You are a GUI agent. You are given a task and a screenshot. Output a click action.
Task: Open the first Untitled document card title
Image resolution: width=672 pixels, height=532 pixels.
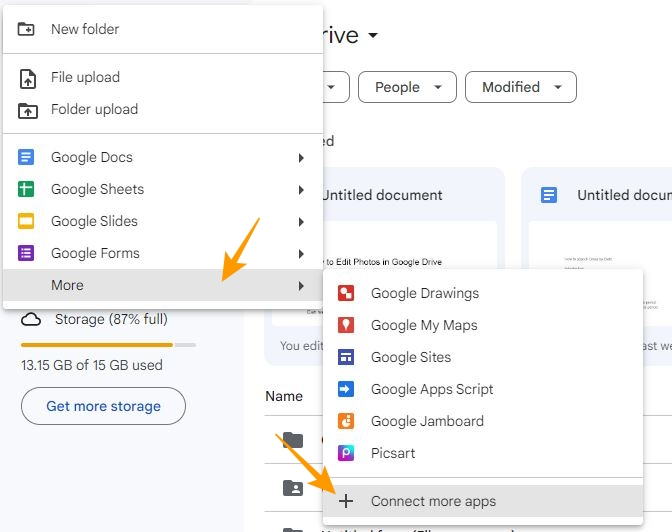coord(382,195)
